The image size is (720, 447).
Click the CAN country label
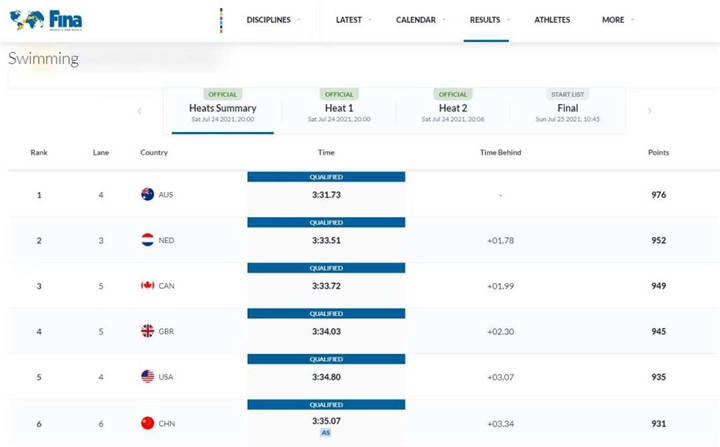pos(166,286)
